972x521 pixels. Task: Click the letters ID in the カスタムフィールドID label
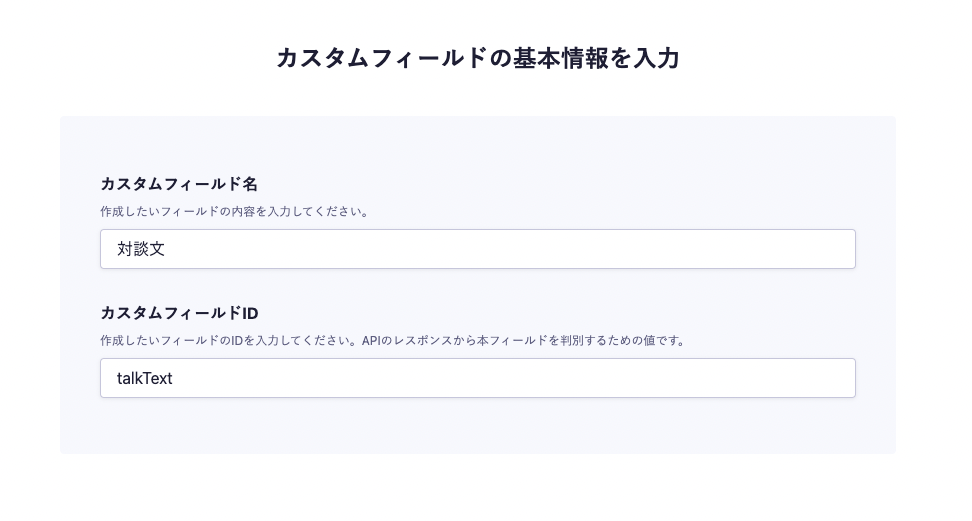click(x=250, y=313)
